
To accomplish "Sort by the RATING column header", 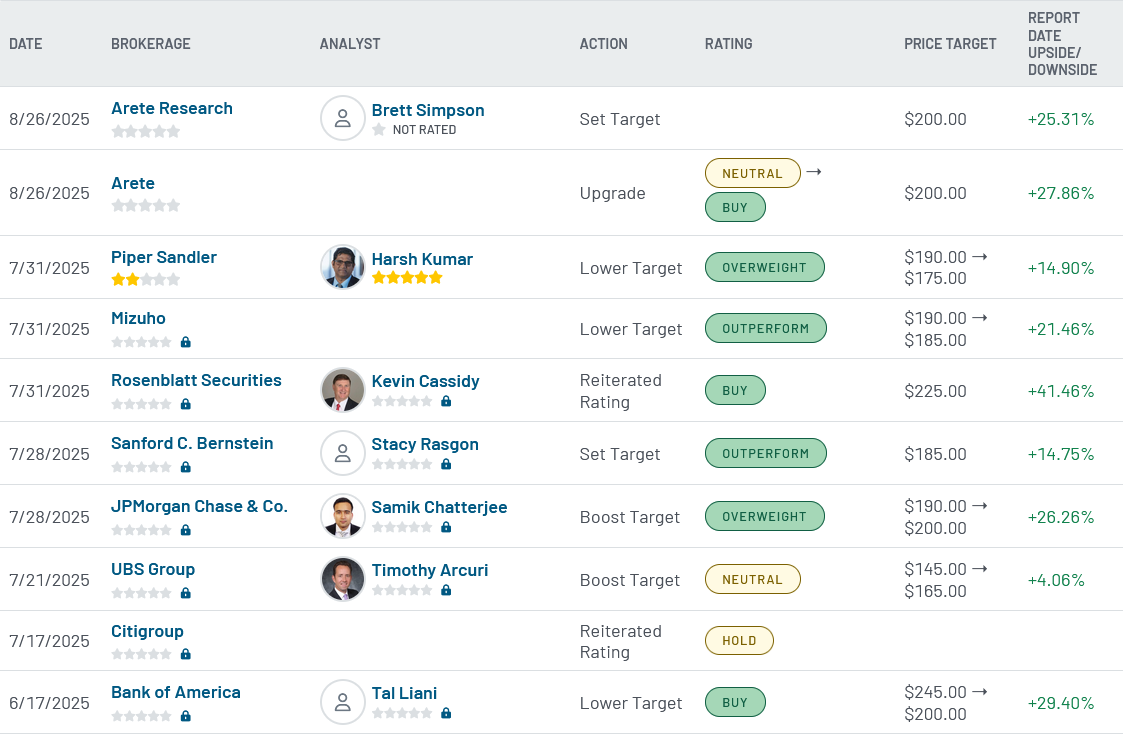I will 728,44.
